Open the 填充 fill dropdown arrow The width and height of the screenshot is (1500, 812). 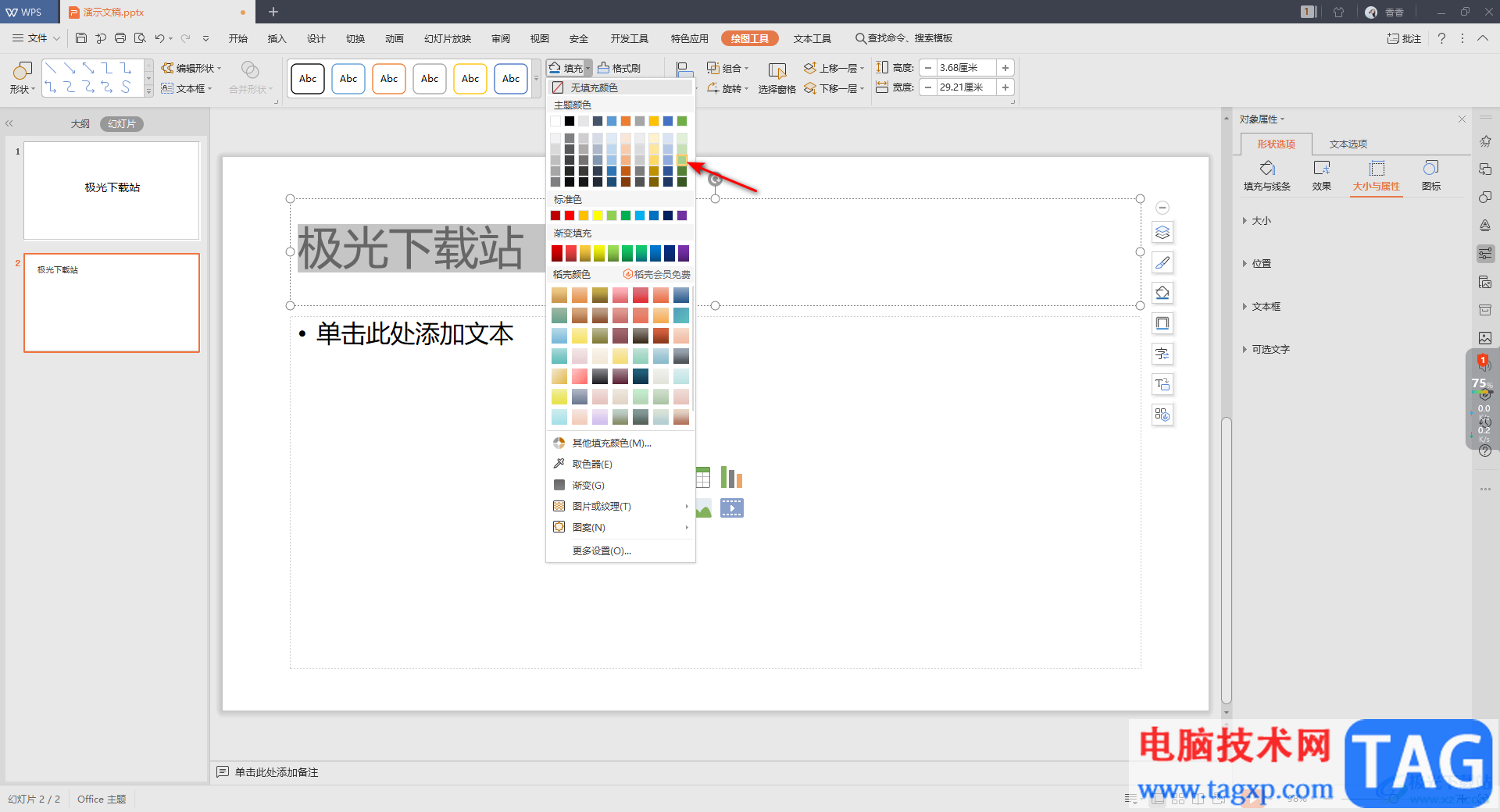[x=588, y=68]
